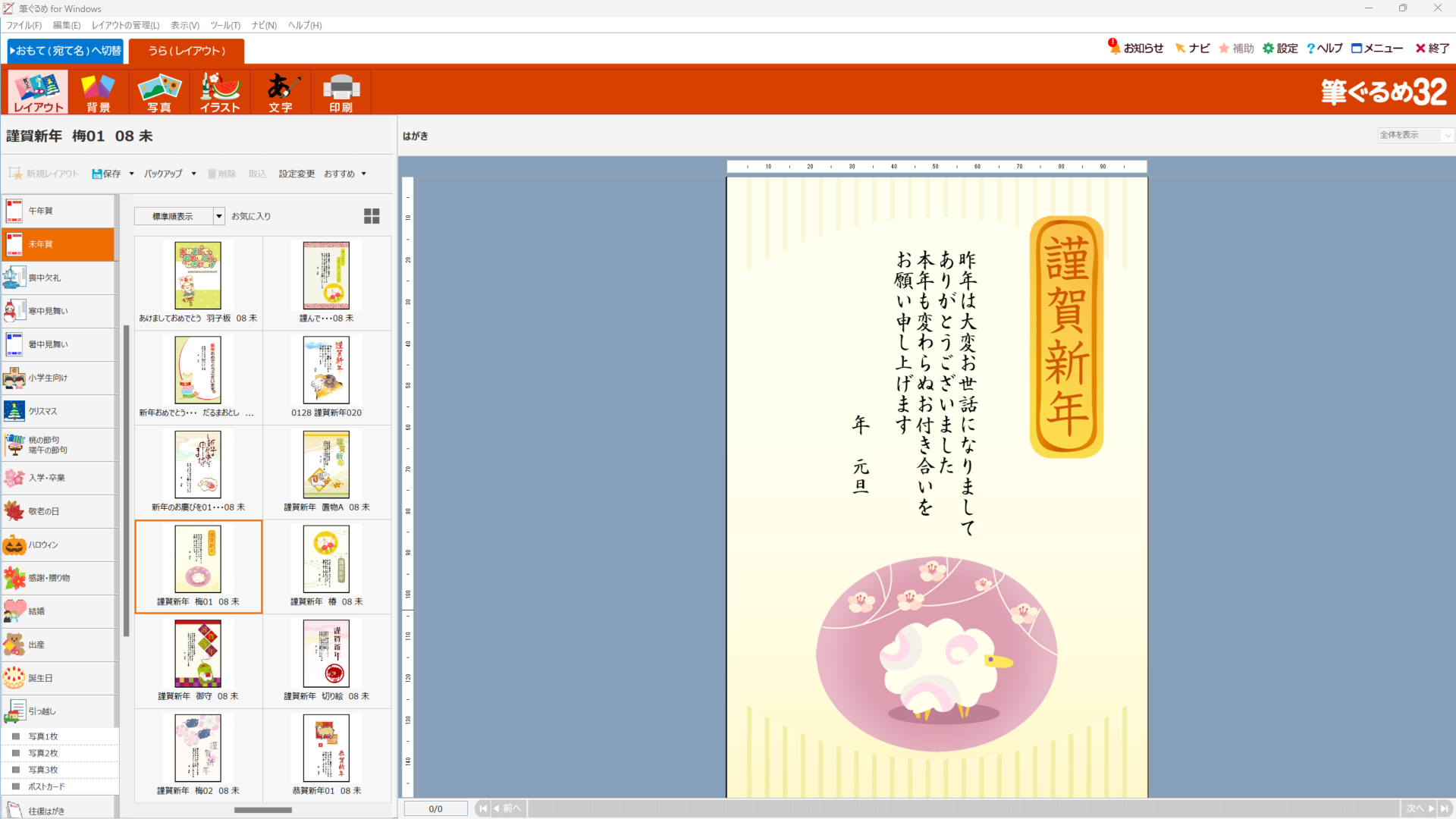
Task: Switch thumbnail list to grid view icon
Action: tap(372, 217)
